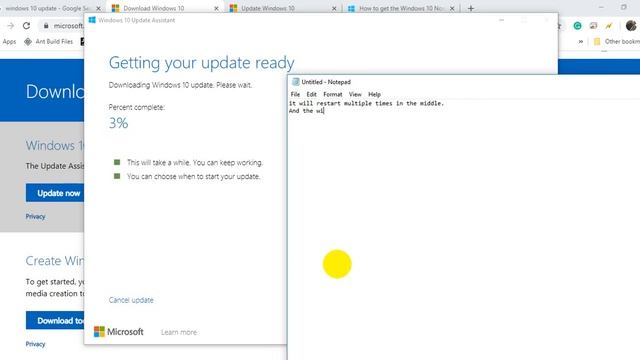The image size is (640, 360).
Task: Expand the hidden bookmarks chevron
Action: click(580, 42)
